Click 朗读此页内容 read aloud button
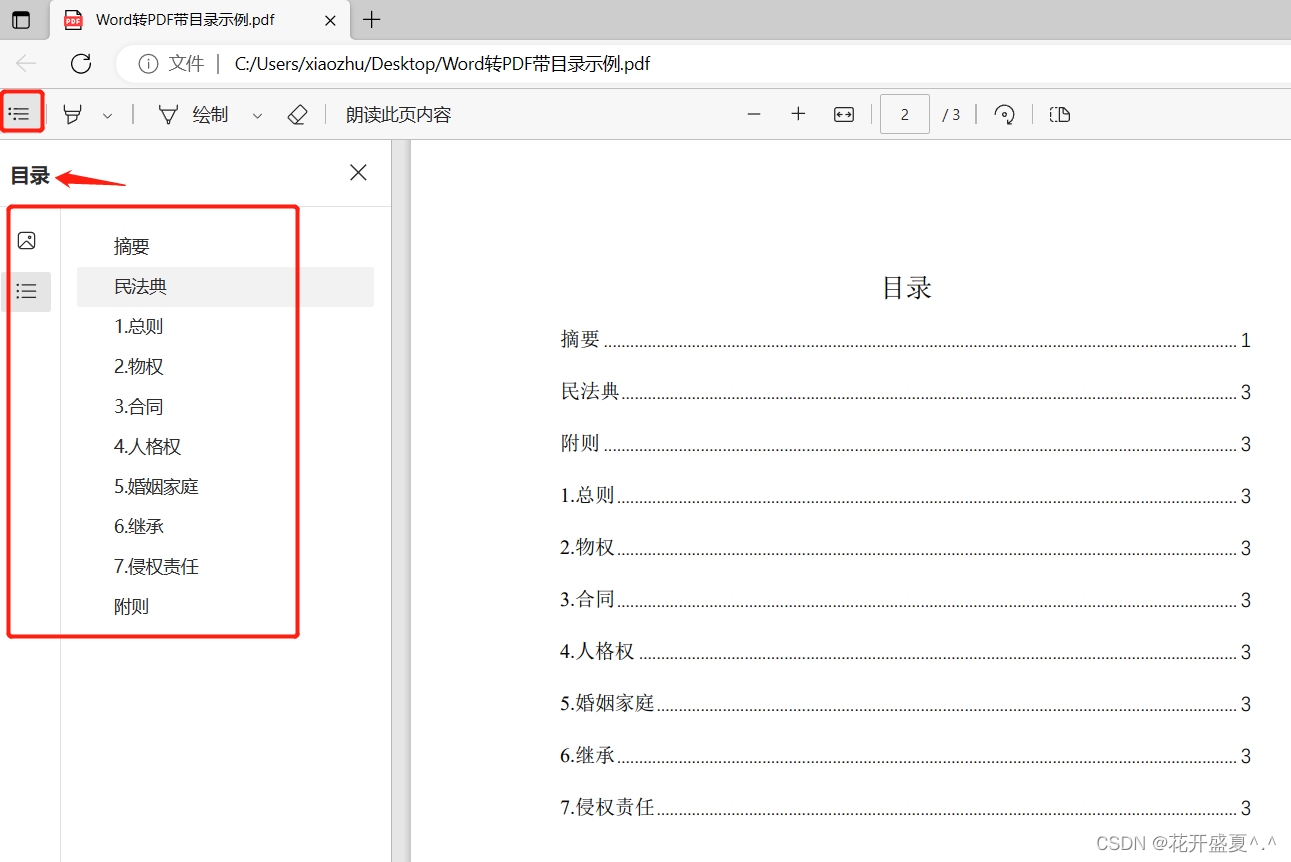 coord(399,115)
